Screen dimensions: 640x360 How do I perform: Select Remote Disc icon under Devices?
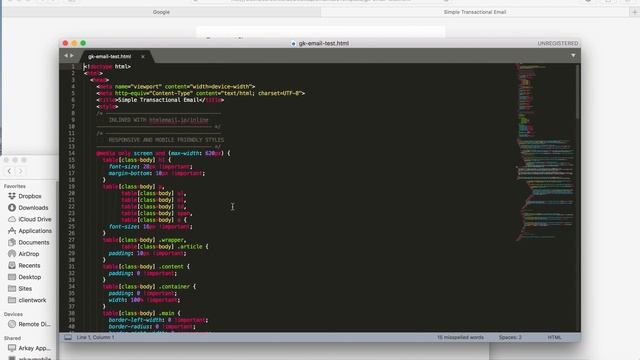tap(12, 324)
